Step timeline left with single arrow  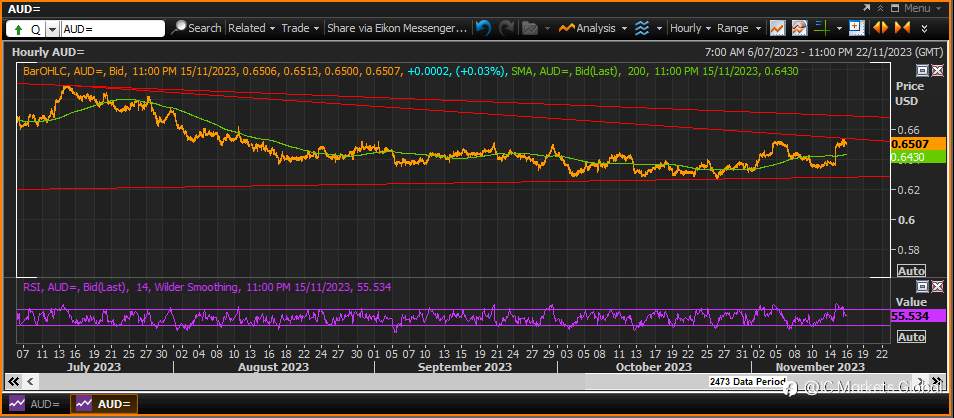(30, 382)
